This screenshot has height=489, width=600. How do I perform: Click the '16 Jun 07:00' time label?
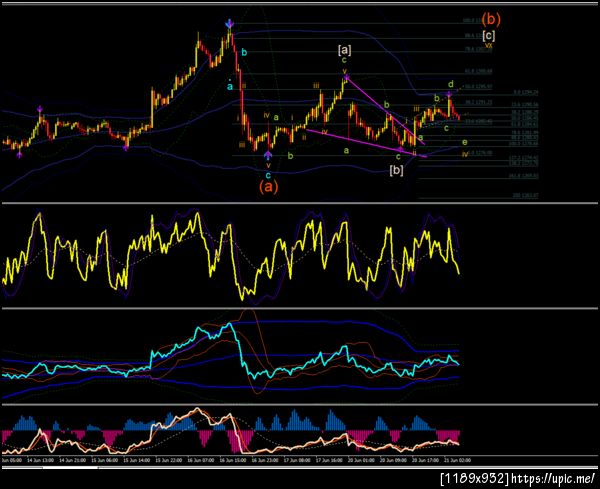(x=201, y=460)
